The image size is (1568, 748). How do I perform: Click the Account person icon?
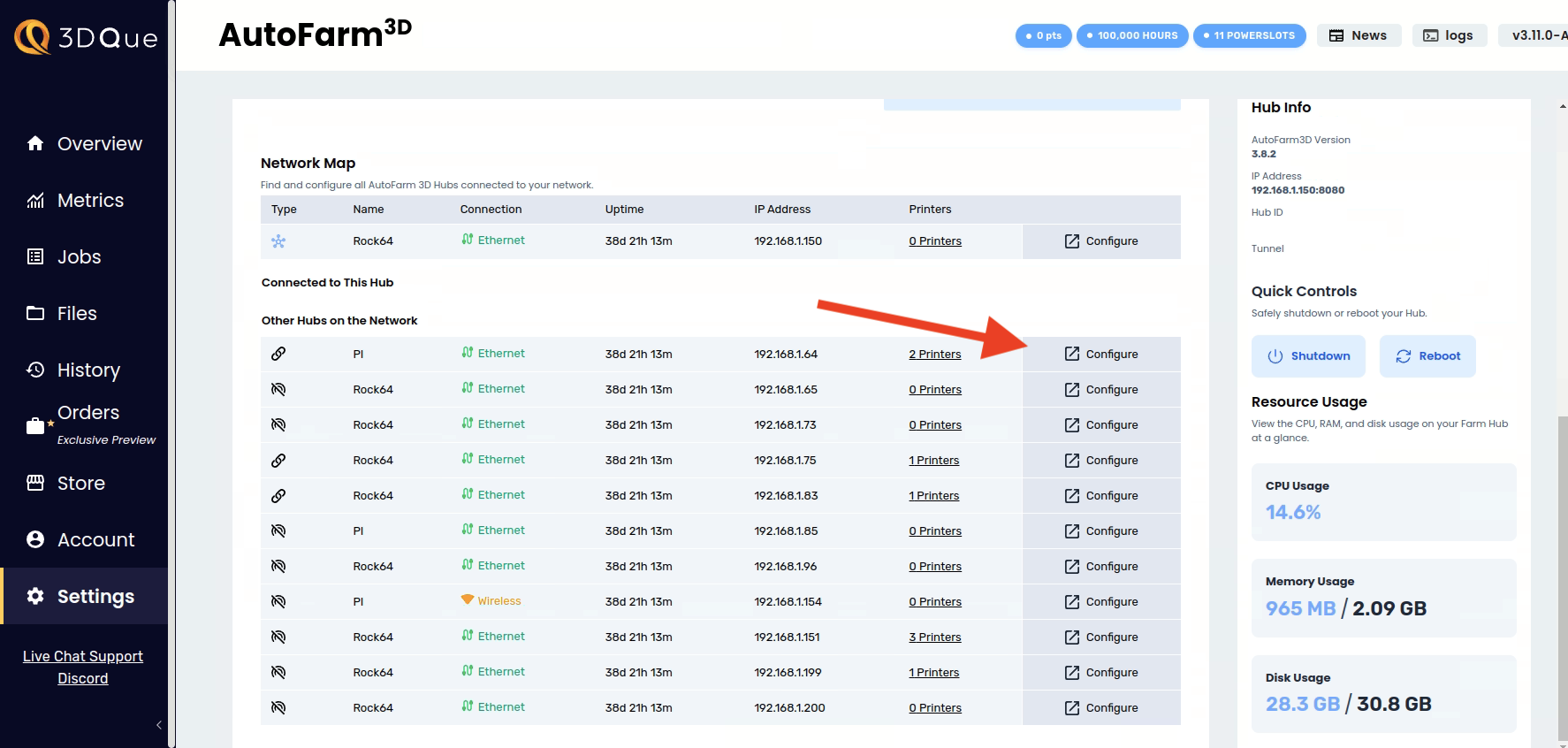tap(35, 539)
